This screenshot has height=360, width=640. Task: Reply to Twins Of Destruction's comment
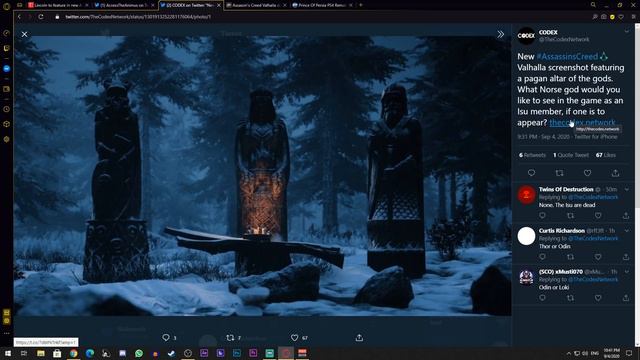[x=542, y=216]
